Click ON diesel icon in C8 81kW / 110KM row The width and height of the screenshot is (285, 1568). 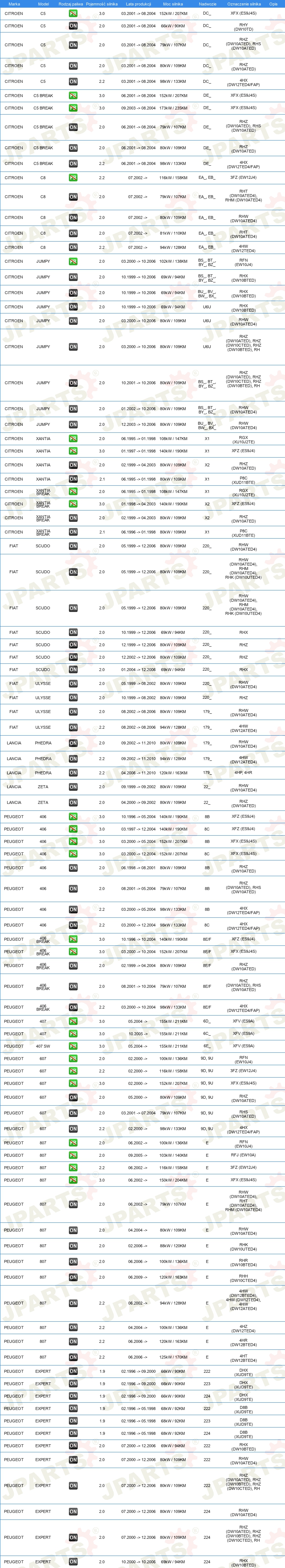click(x=73, y=233)
